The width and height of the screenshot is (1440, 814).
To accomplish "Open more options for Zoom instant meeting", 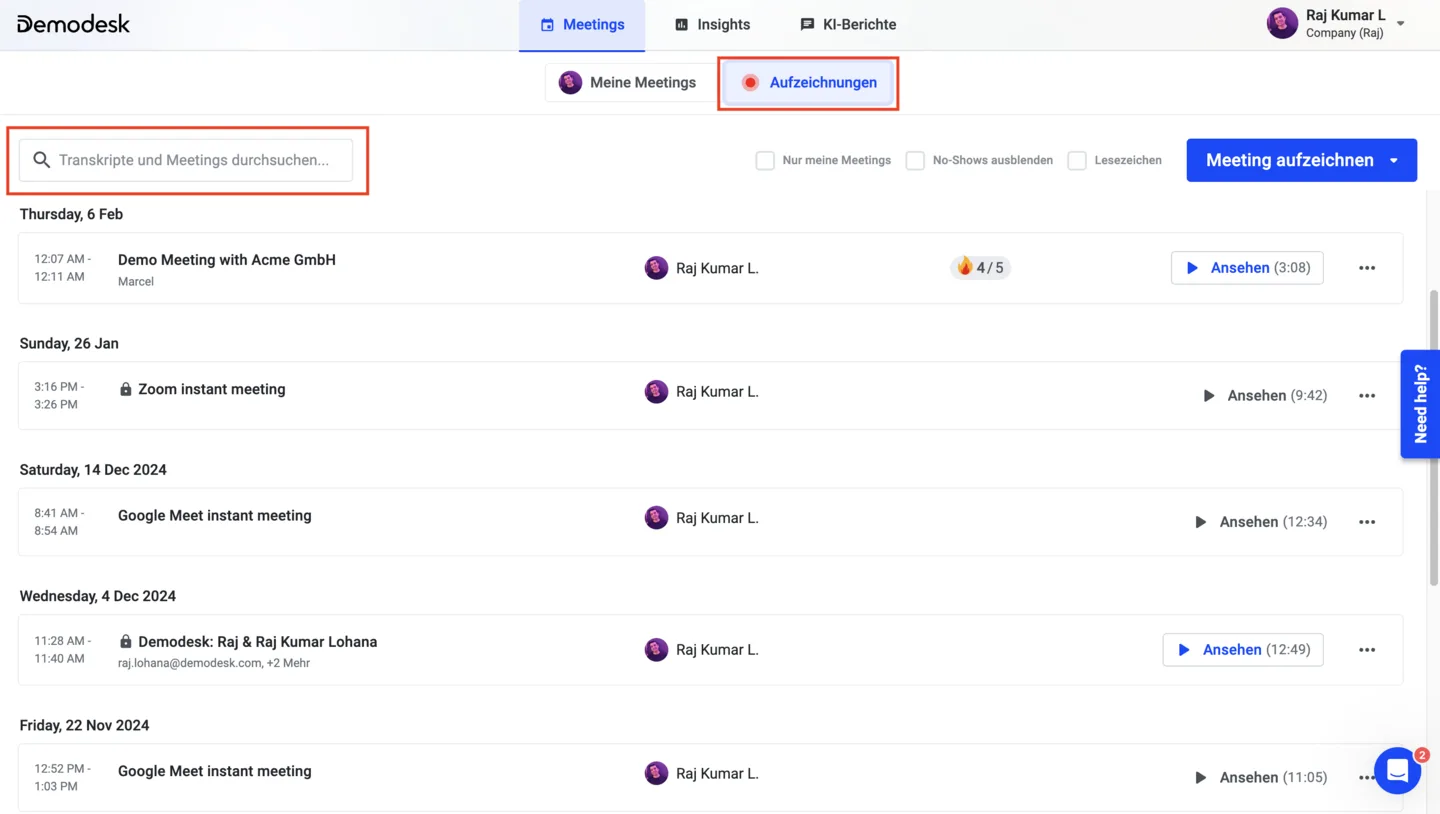I will point(1367,396).
